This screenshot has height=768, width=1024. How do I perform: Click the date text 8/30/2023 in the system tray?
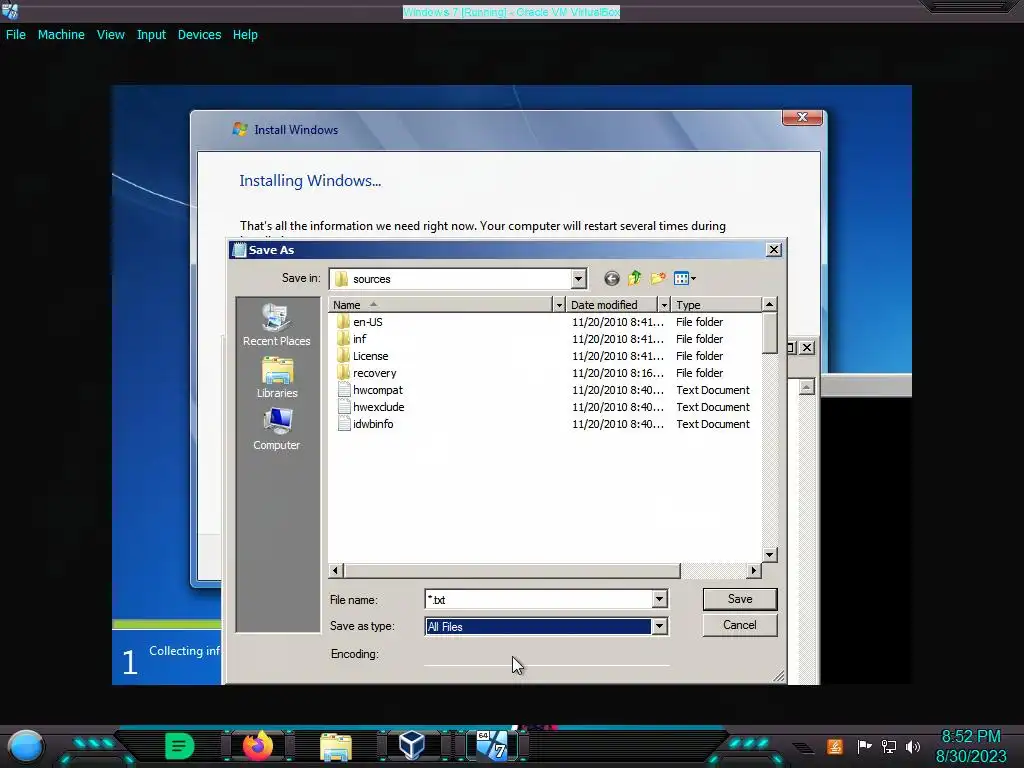coord(971,757)
